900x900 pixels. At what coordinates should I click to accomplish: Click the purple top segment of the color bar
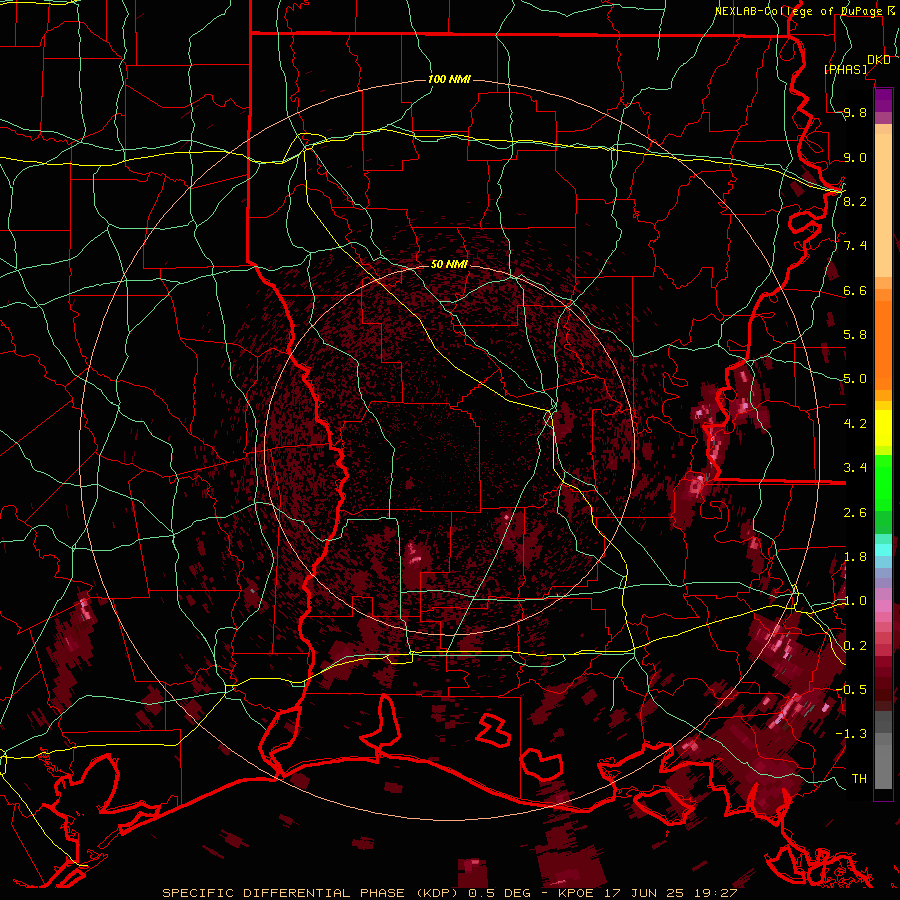click(883, 100)
